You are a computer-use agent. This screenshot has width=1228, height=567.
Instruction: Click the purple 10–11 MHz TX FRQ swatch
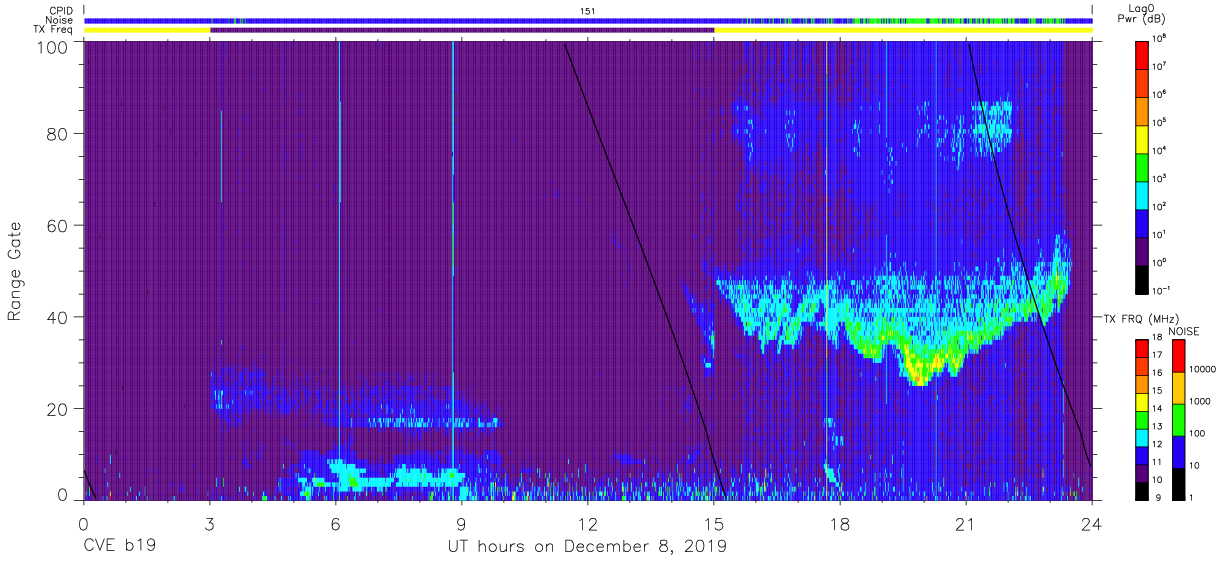point(1143,473)
